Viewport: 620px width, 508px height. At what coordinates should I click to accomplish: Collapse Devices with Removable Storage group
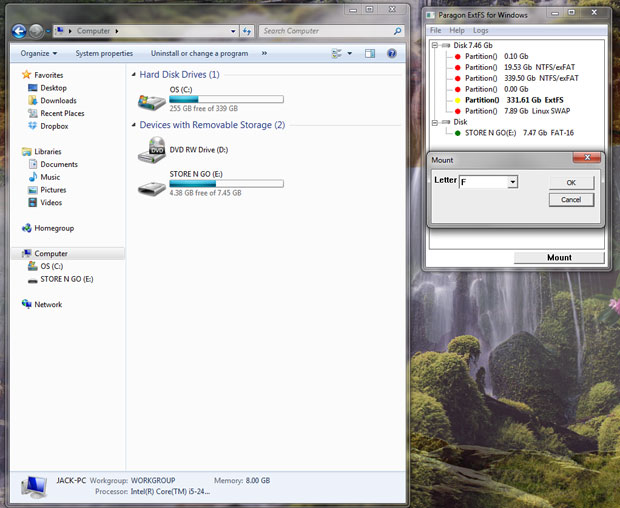click(x=134, y=125)
